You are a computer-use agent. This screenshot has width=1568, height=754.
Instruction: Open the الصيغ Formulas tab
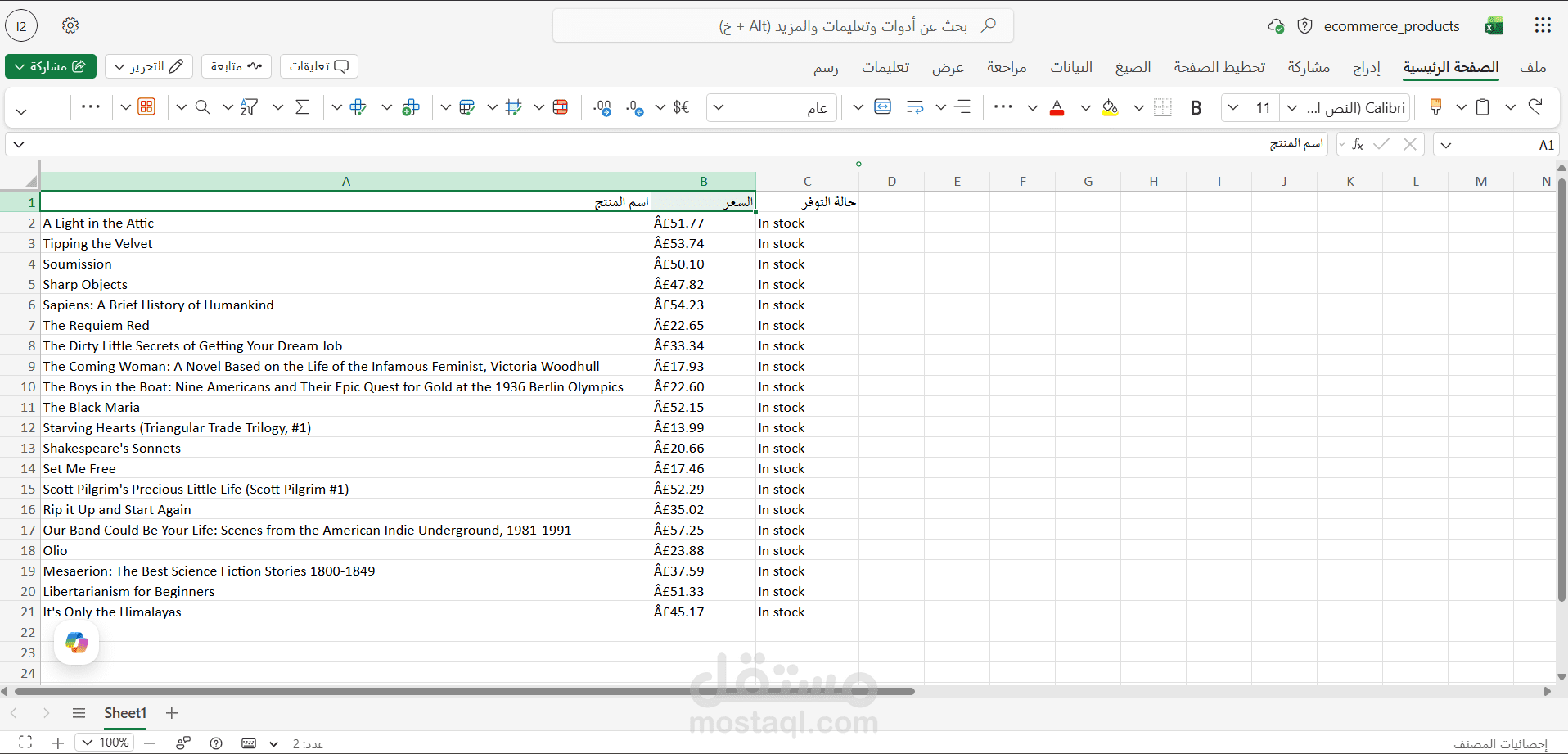1133,67
